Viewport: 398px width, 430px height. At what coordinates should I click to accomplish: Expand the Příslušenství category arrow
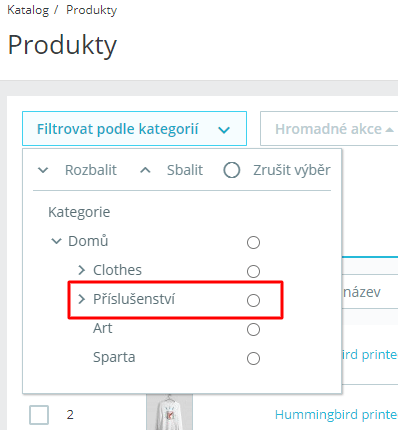[x=82, y=299]
